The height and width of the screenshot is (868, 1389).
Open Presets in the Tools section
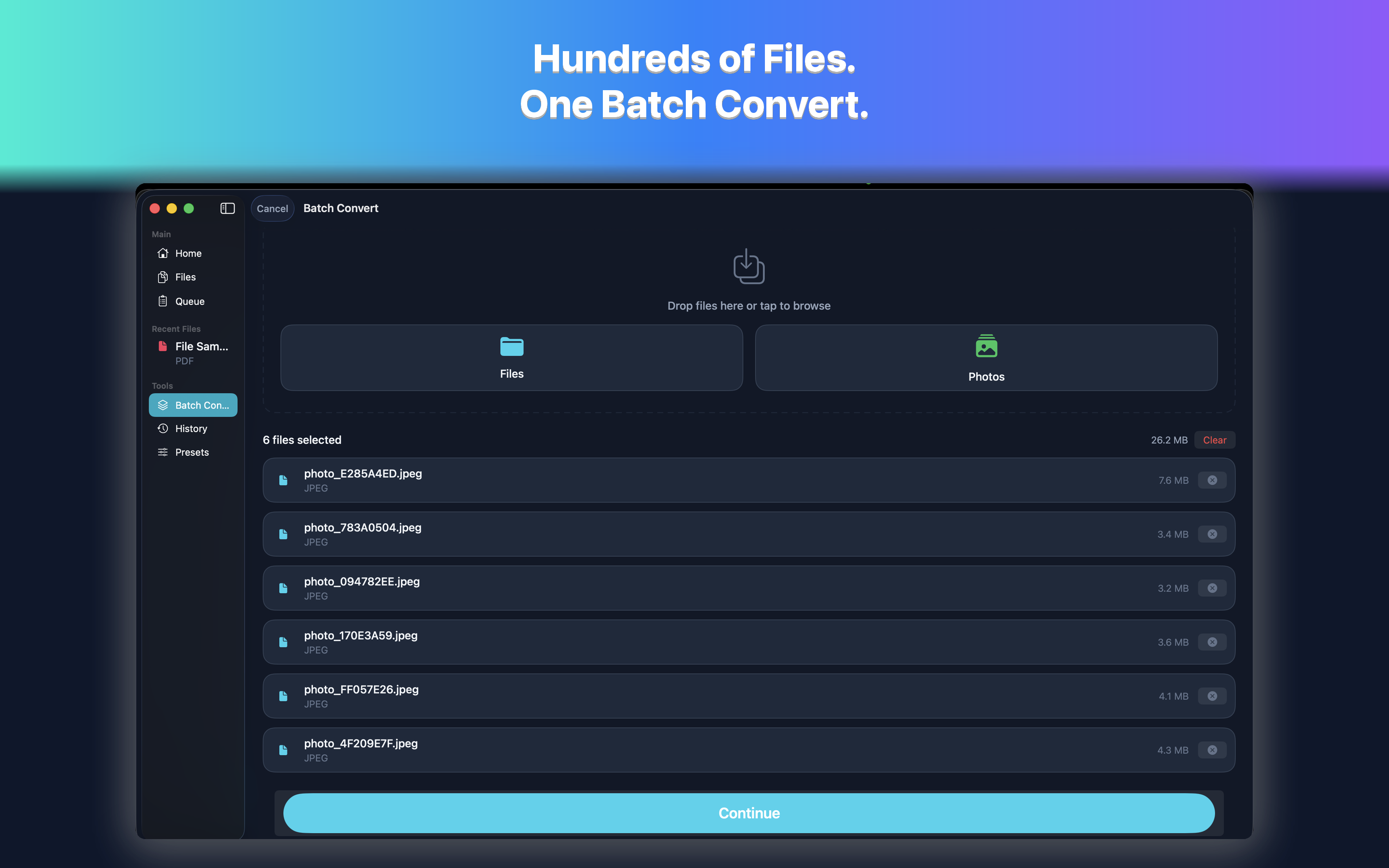(193, 452)
